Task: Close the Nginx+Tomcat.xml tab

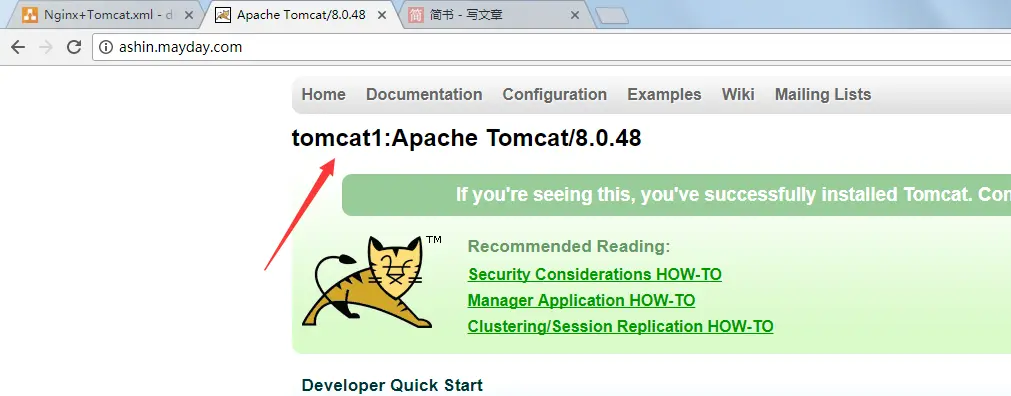Action: click(189, 15)
